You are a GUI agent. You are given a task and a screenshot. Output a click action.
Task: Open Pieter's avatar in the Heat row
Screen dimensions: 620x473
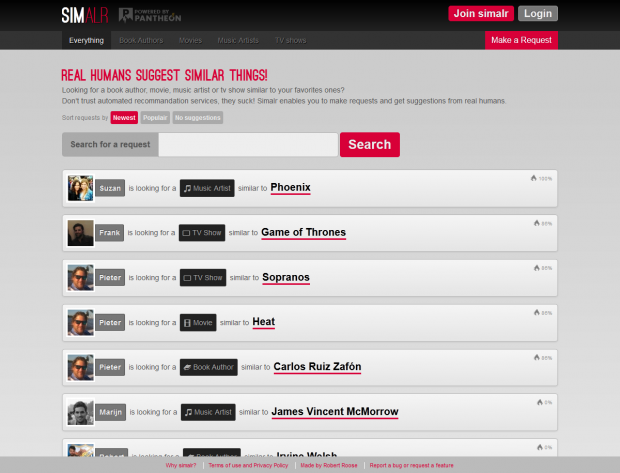[x=81, y=323]
